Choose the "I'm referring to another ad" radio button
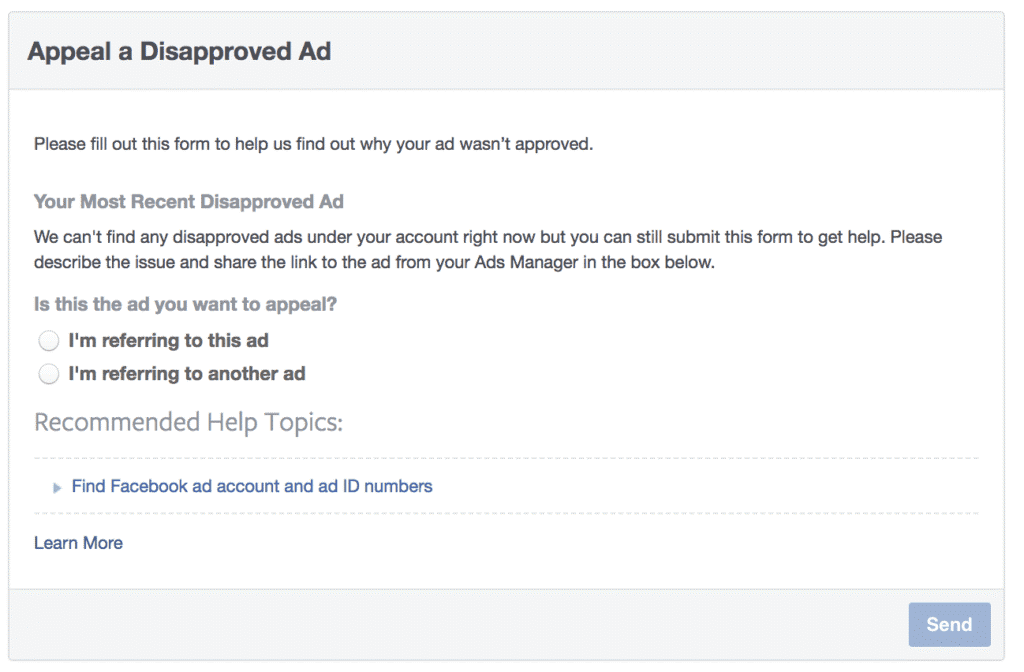The width and height of the screenshot is (1024, 672). click(49, 375)
